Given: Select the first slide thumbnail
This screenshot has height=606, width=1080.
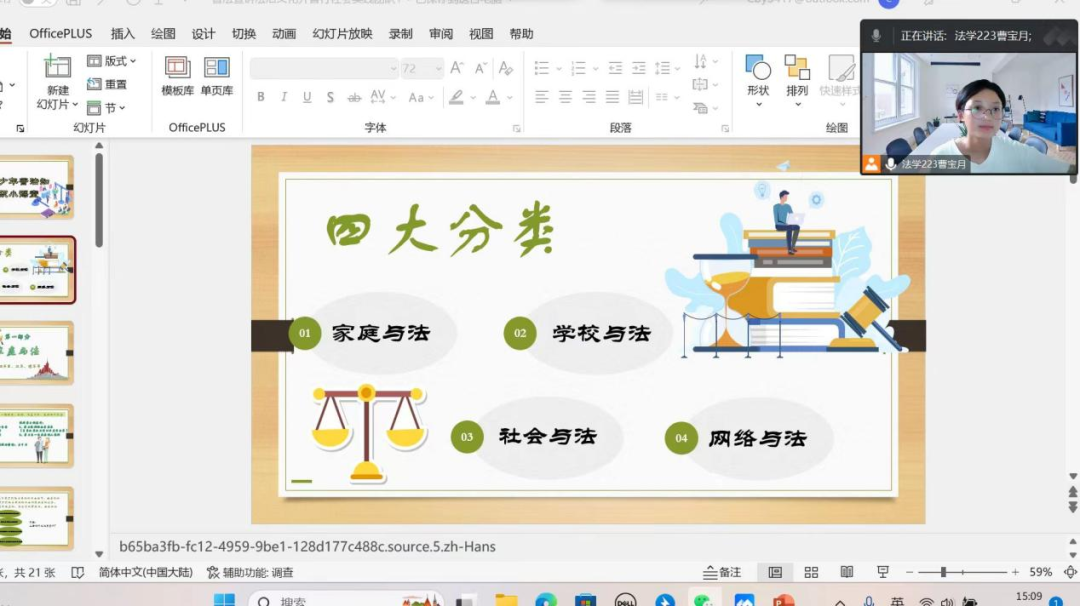Looking at the screenshot, I should (37, 187).
